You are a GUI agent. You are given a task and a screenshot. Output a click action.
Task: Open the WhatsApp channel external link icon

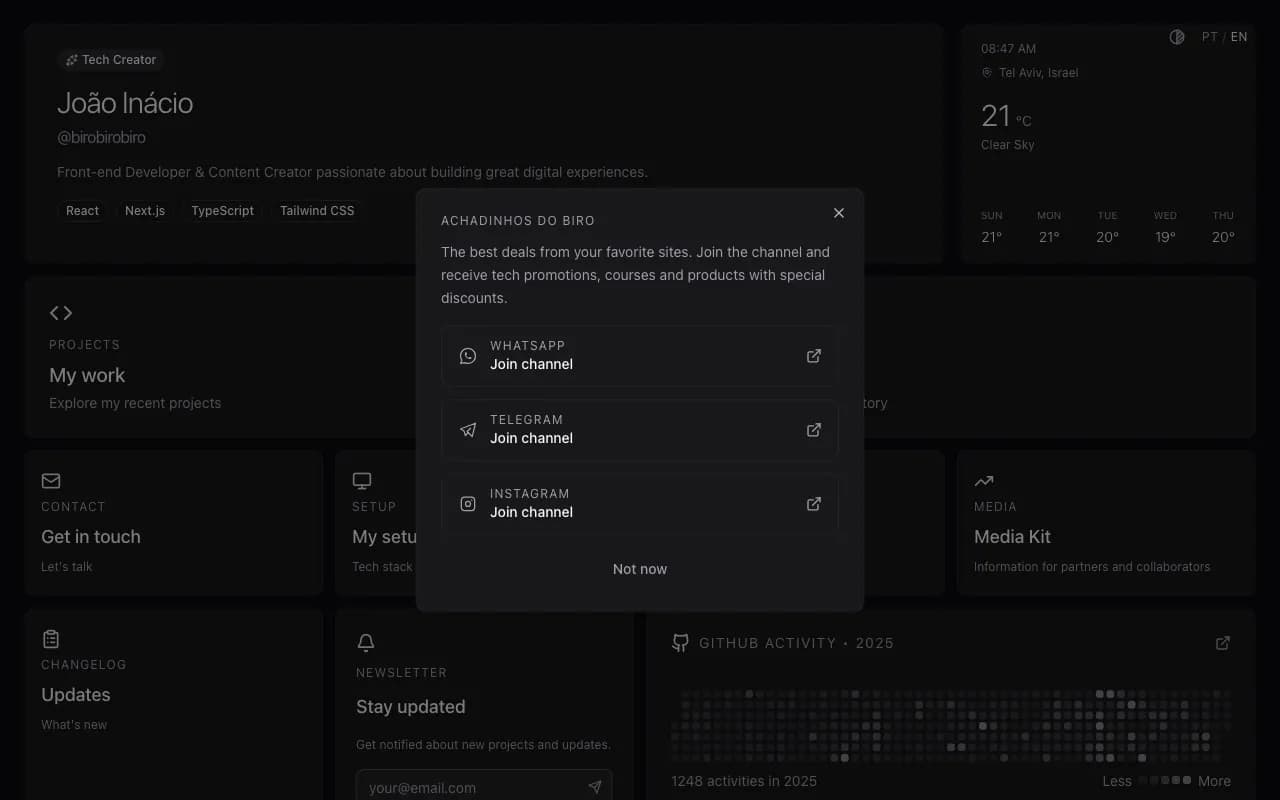click(813, 355)
